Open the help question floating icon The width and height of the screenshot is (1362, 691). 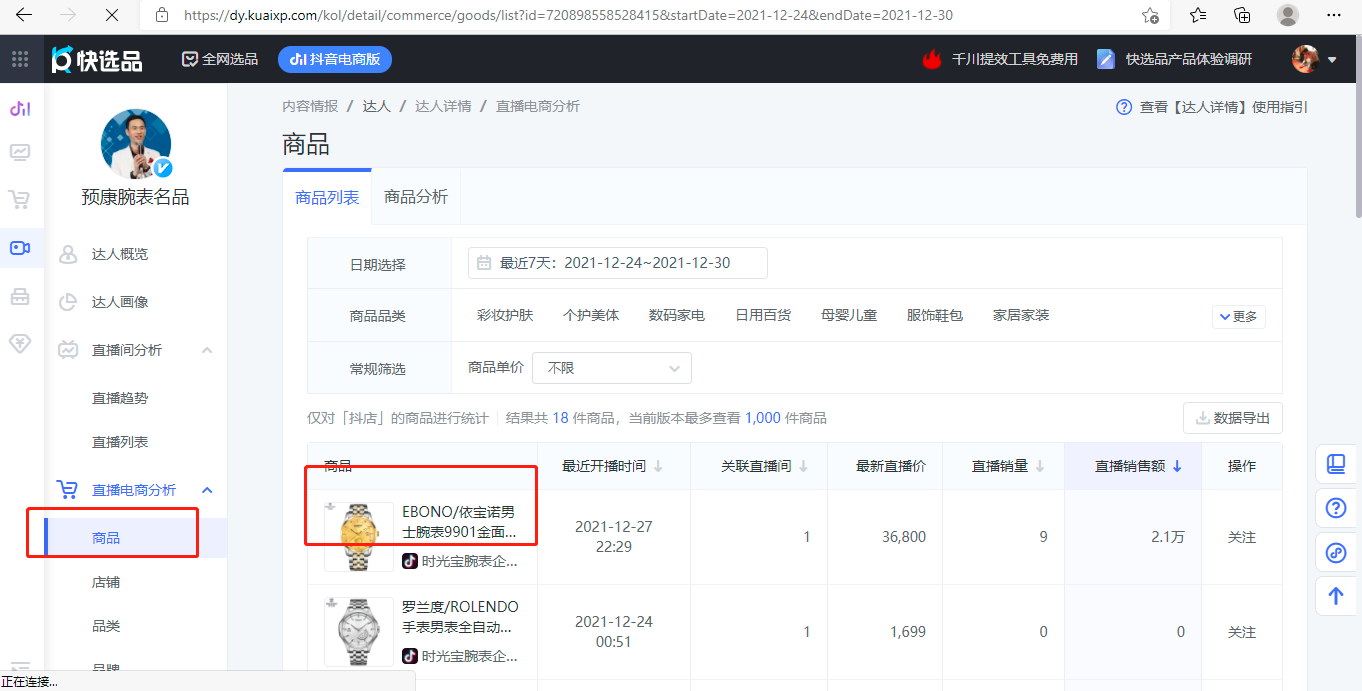pos(1336,508)
